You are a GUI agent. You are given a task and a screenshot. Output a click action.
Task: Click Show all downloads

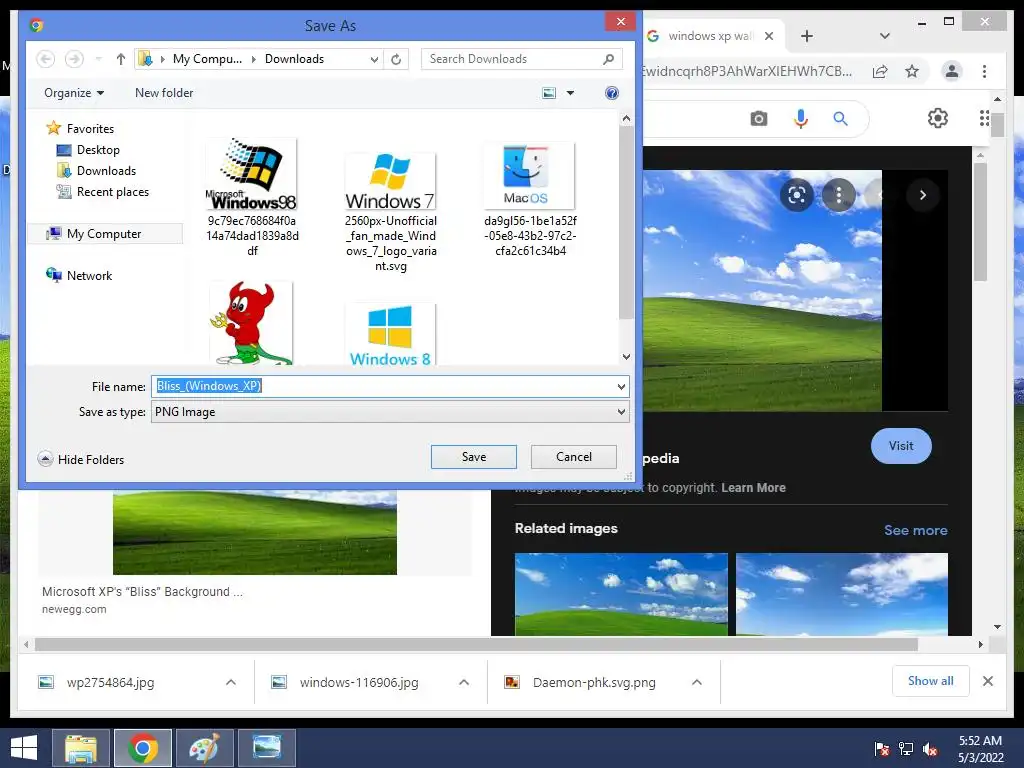tap(931, 681)
